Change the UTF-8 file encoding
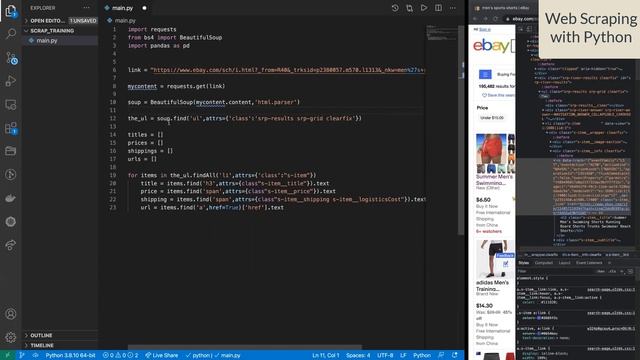The width and height of the screenshot is (640, 360). pyautogui.click(x=385, y=355)
